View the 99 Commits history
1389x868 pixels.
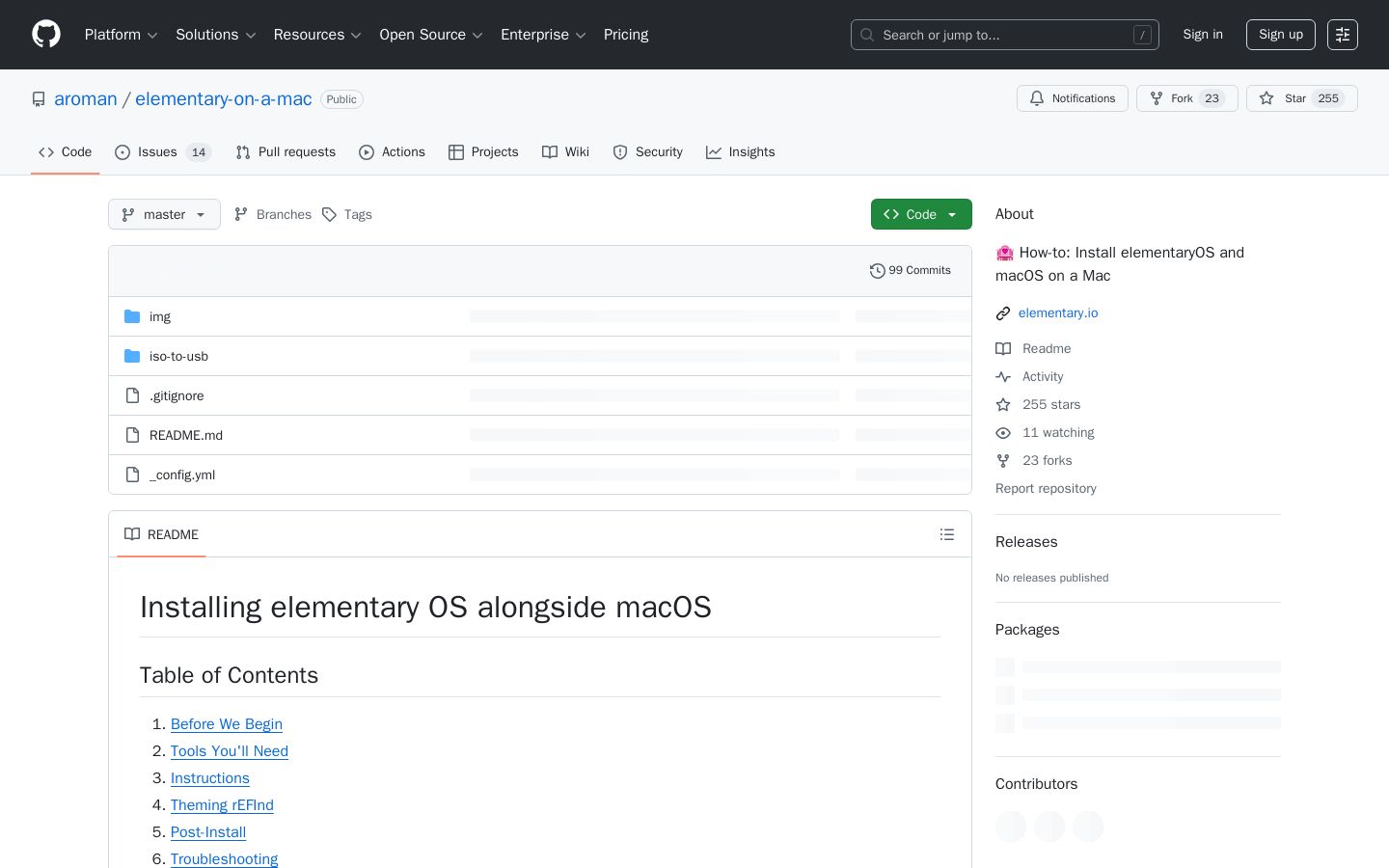tap(911, 271)
